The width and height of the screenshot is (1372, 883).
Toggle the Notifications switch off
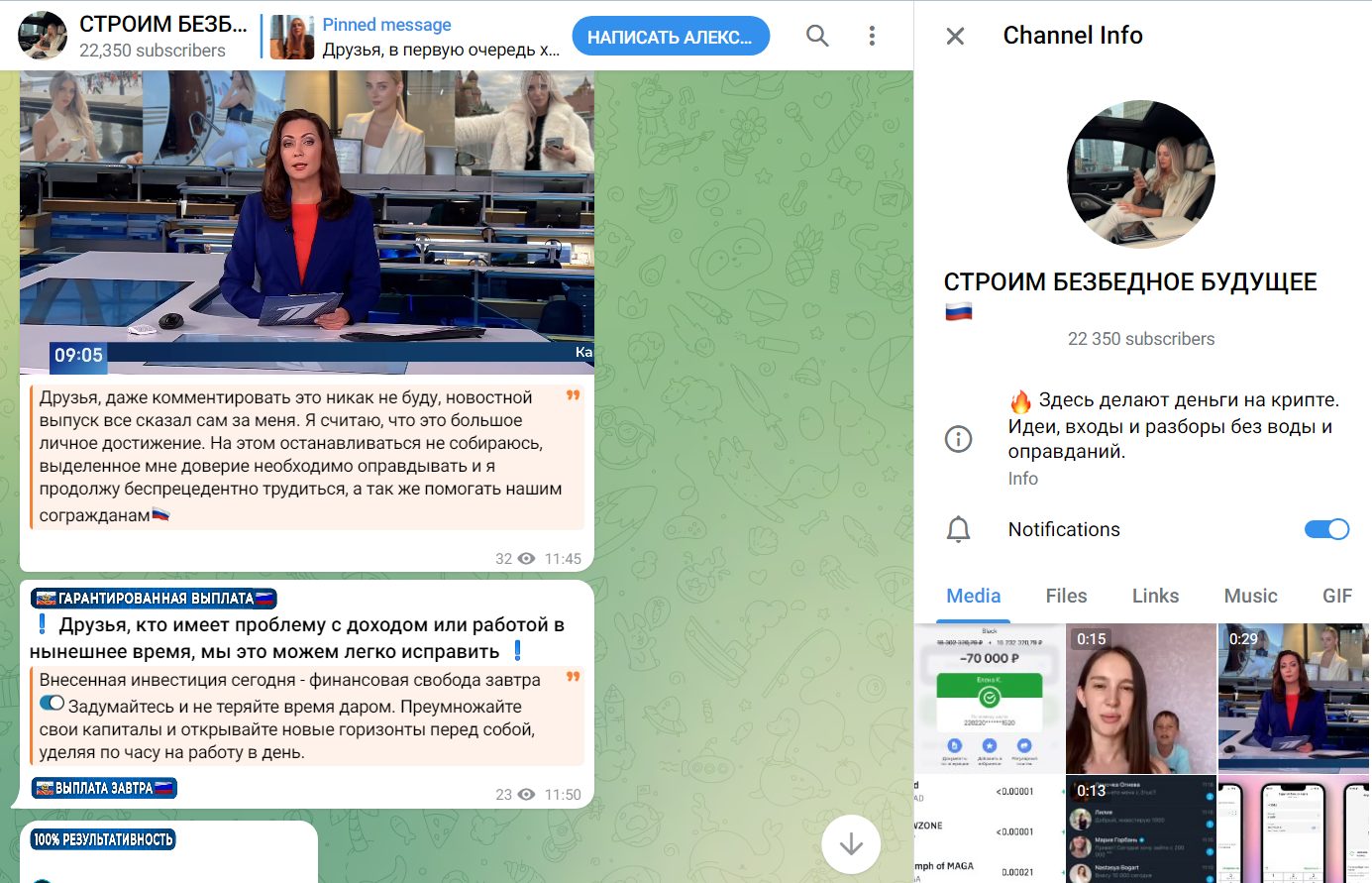tap(1326, 529)
